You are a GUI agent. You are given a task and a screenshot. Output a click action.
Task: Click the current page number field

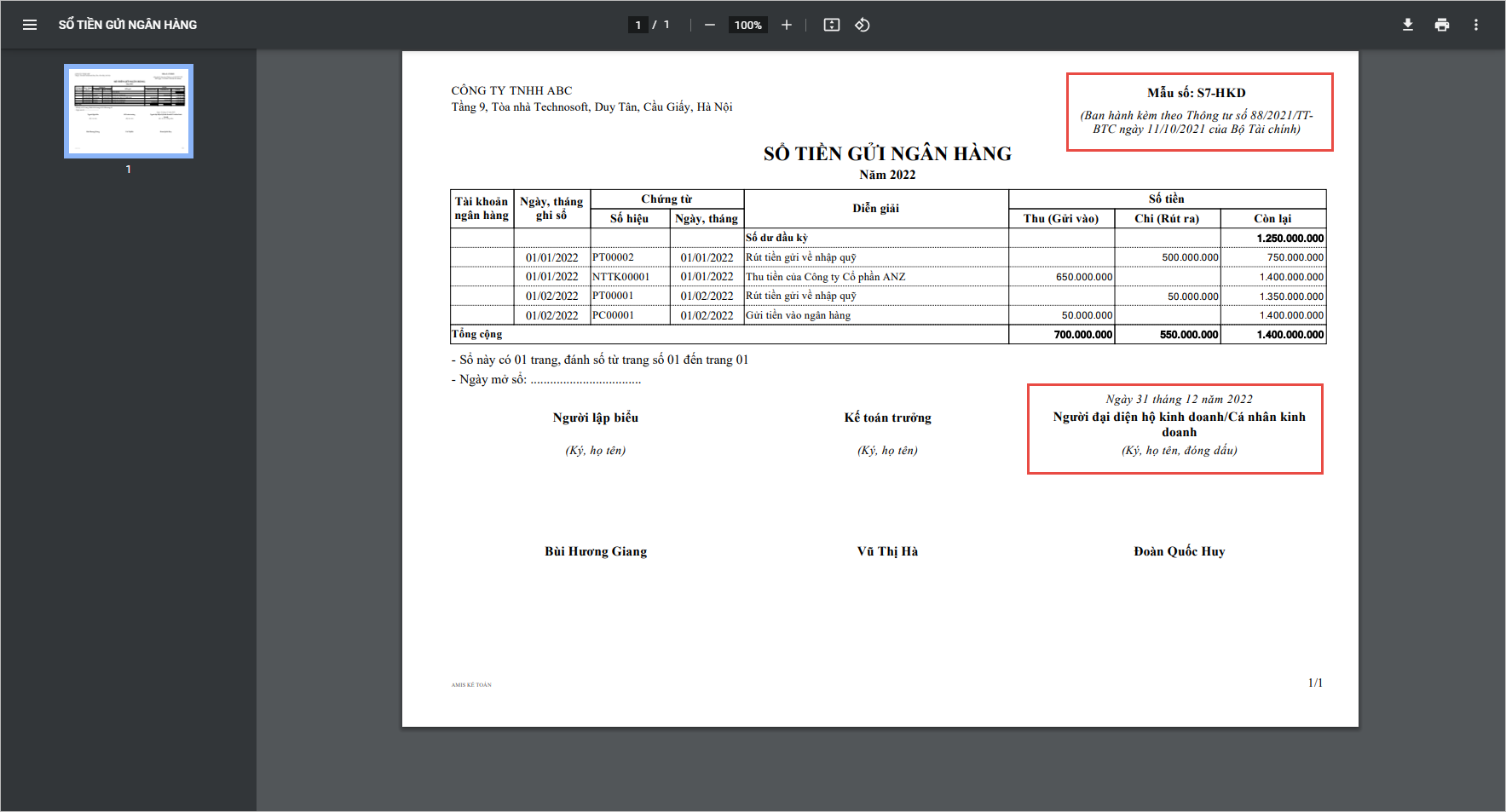638,25
